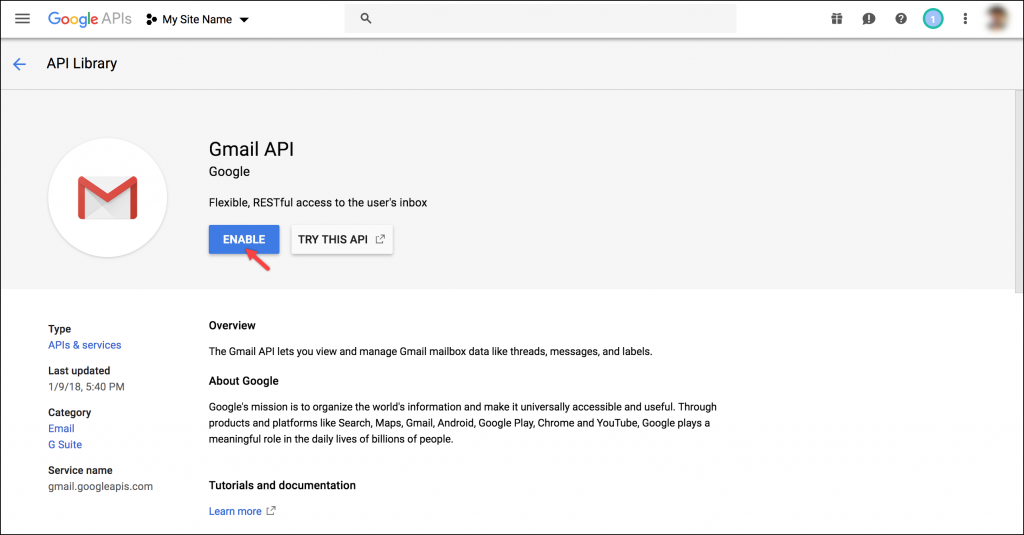
Task: Open the send feedback icon
Action: (869, 19)
